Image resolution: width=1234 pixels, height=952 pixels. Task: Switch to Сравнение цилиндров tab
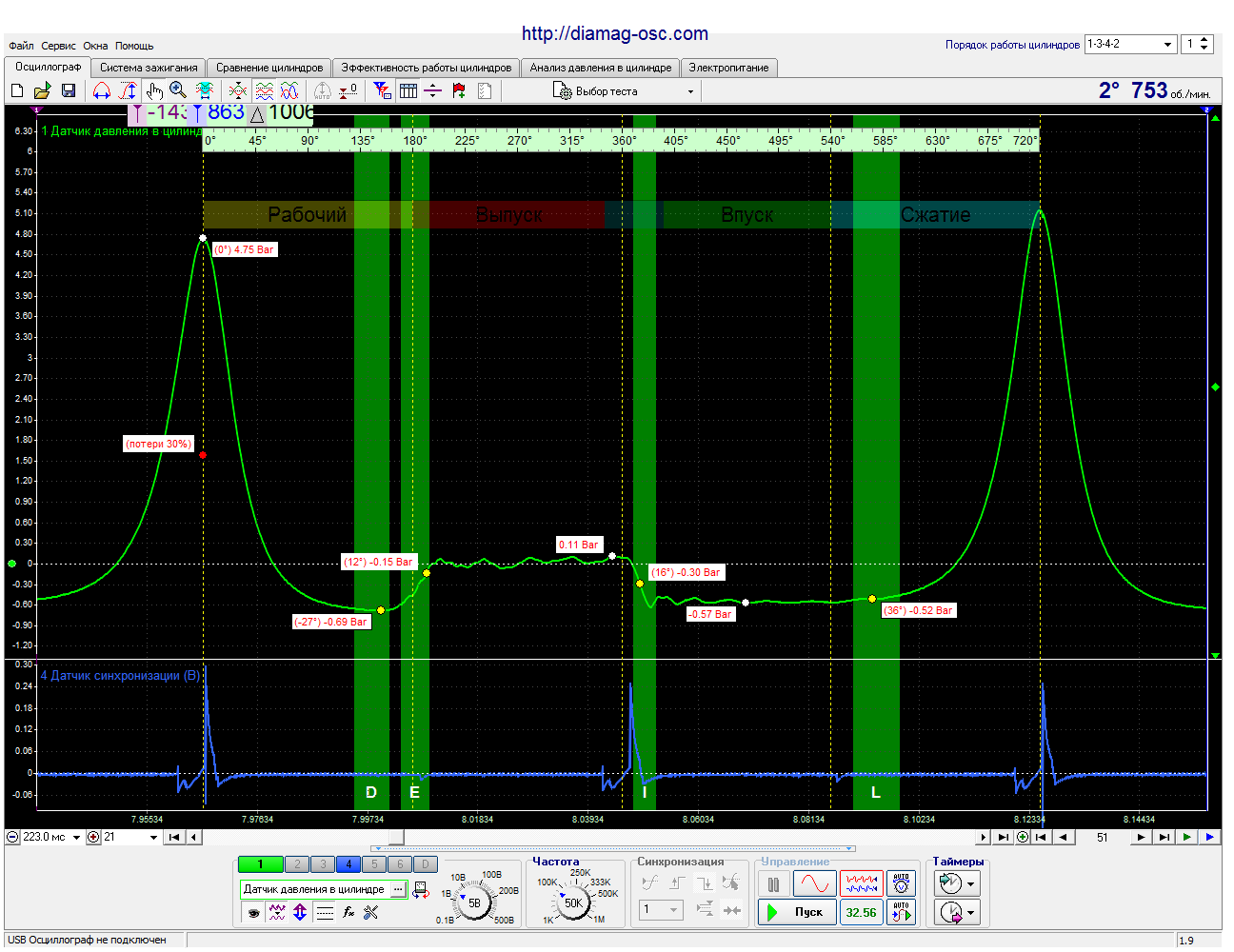pos(269,68)
